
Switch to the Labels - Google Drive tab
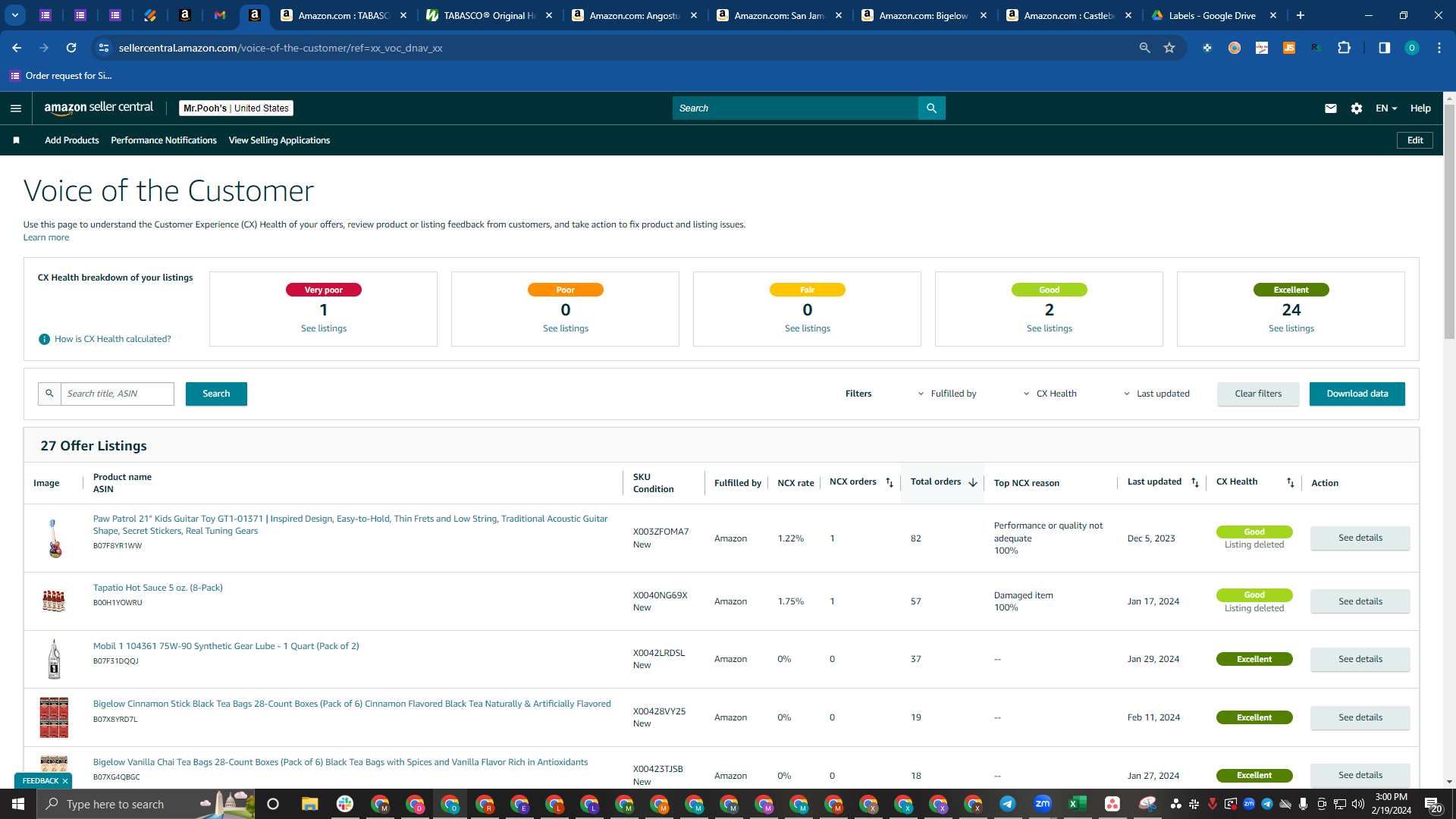1213,15
